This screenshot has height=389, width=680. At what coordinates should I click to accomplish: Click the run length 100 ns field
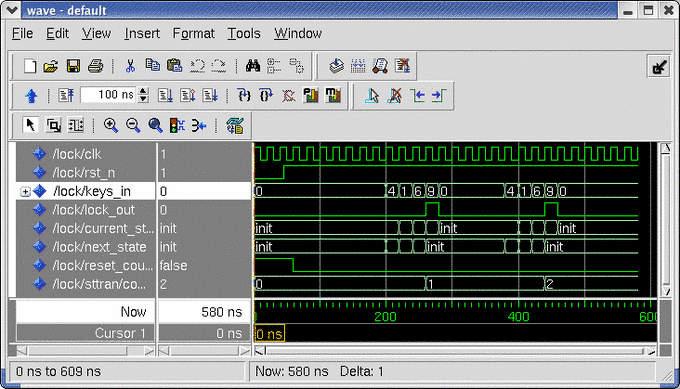coord(109,95)
